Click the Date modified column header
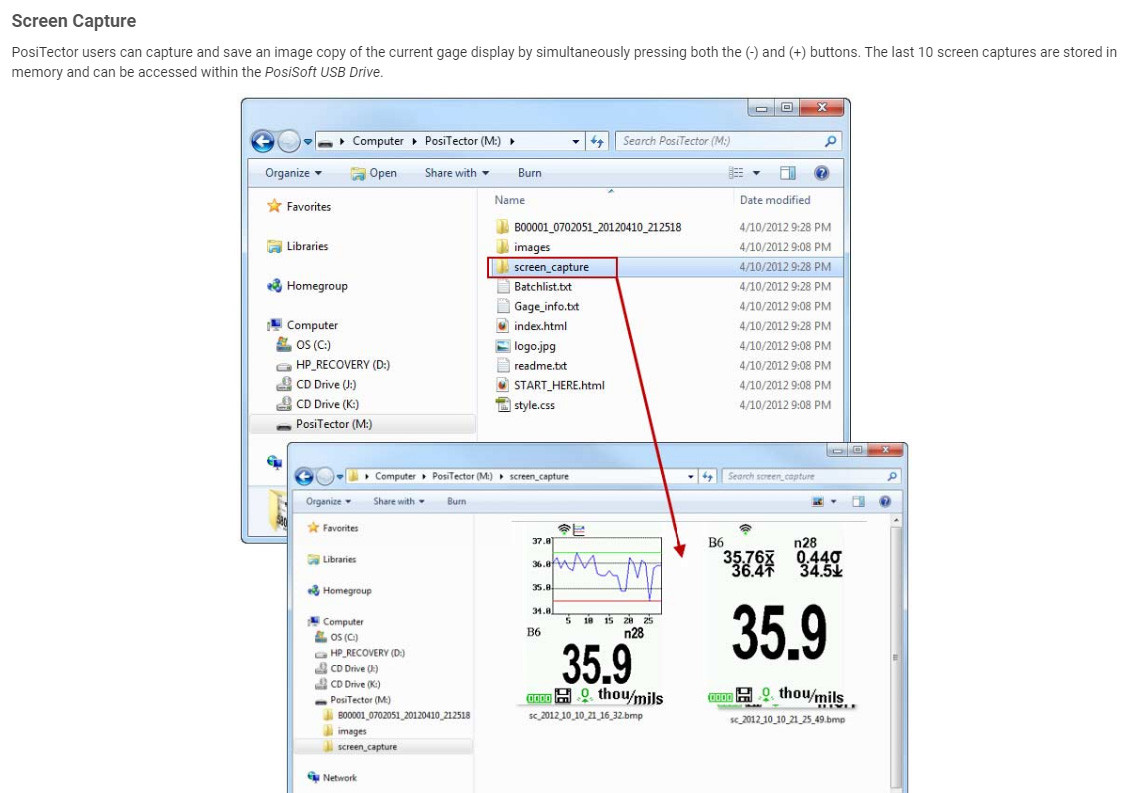 [775, 200]
